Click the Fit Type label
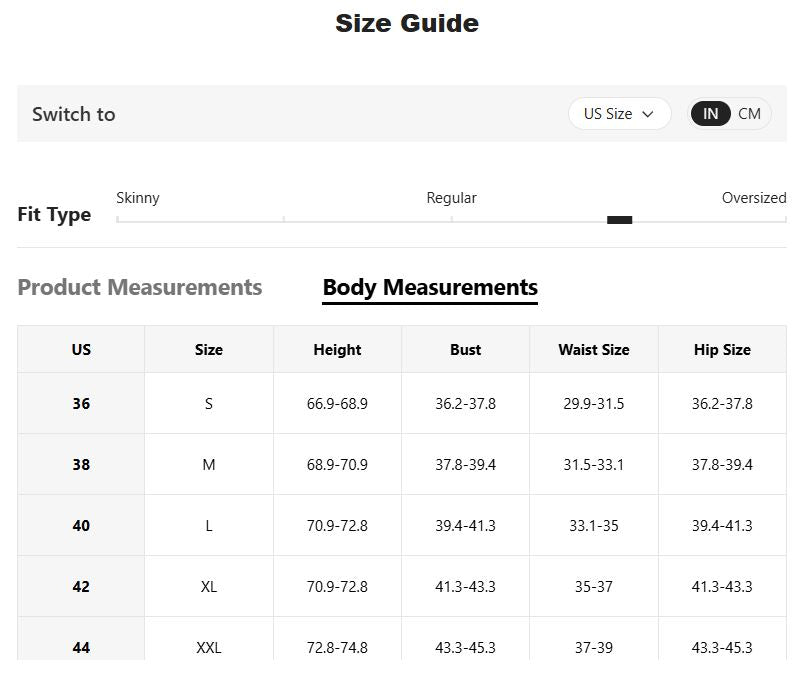The image size is (811, 685). (x=54, y=214)
